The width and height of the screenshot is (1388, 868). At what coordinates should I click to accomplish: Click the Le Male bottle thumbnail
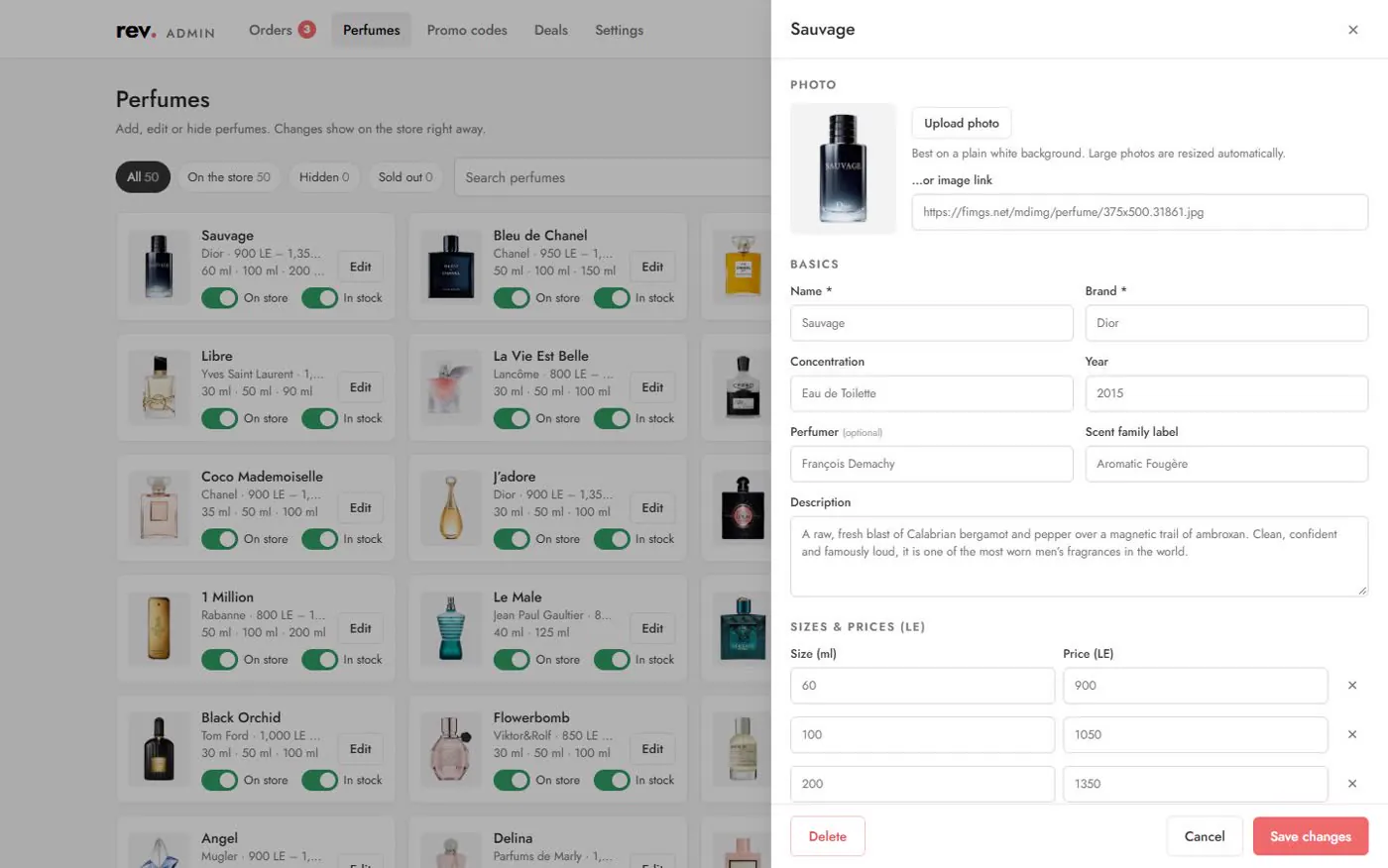click(451, 628)
